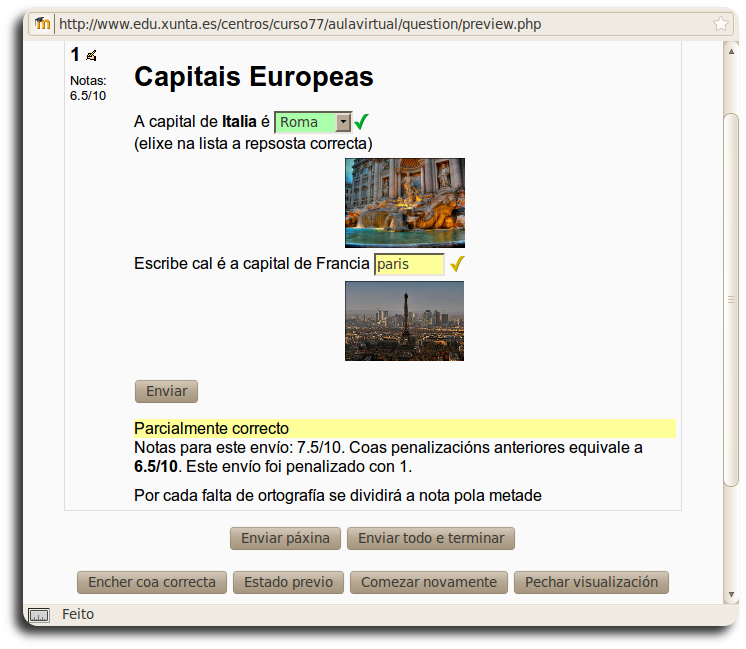Close preview via Pechar visualización

tap(591, 582)
